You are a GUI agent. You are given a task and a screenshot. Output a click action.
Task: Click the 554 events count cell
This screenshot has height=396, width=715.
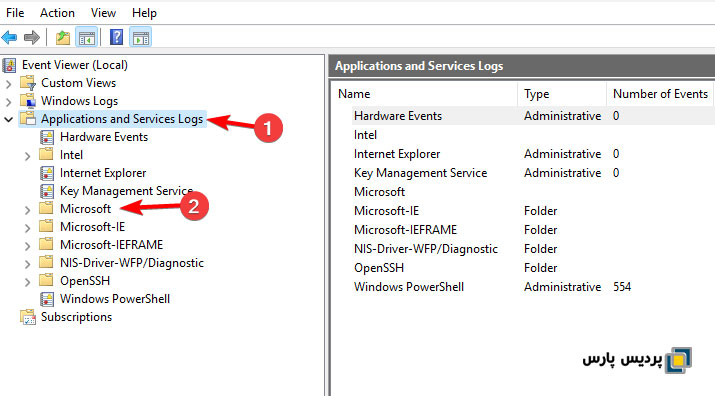622,287
